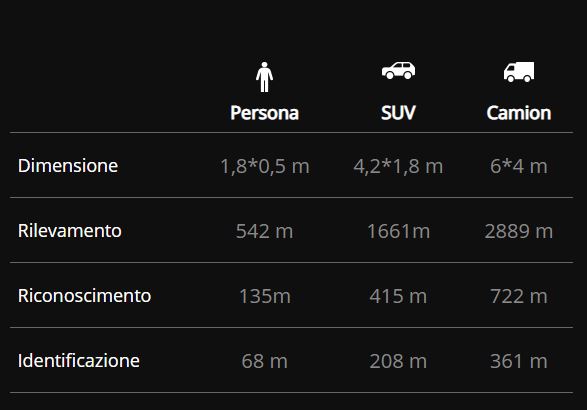Click the 361 m identification value
This screenshot has width=587, height=410.
pos(519,361)
